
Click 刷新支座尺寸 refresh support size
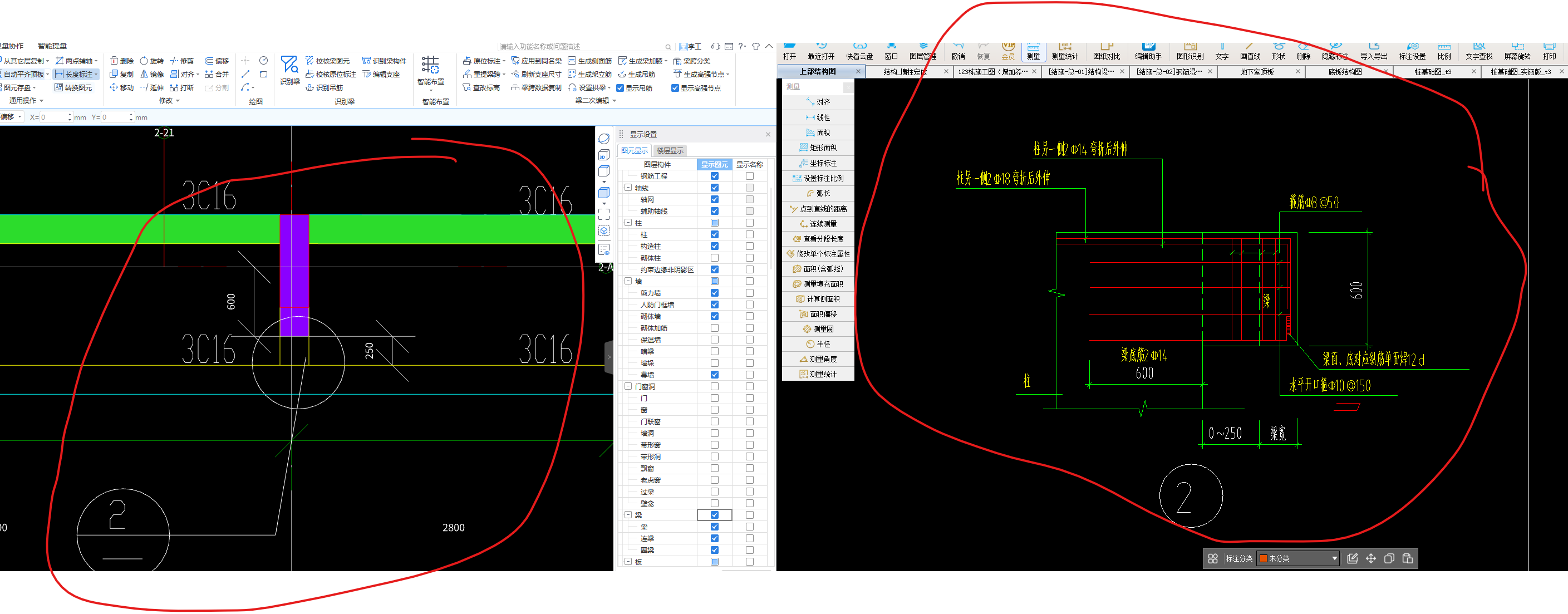click(x=535, y=74)
